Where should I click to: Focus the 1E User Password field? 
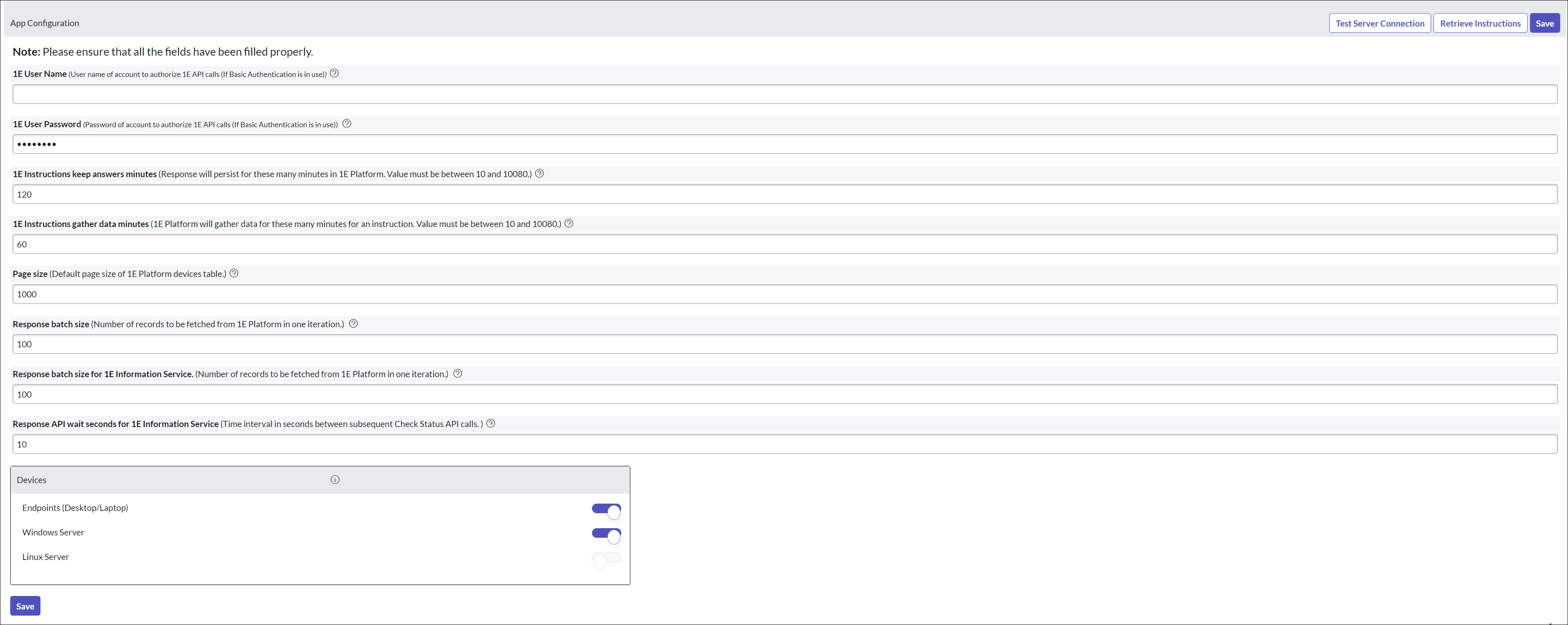click(784, 144)
